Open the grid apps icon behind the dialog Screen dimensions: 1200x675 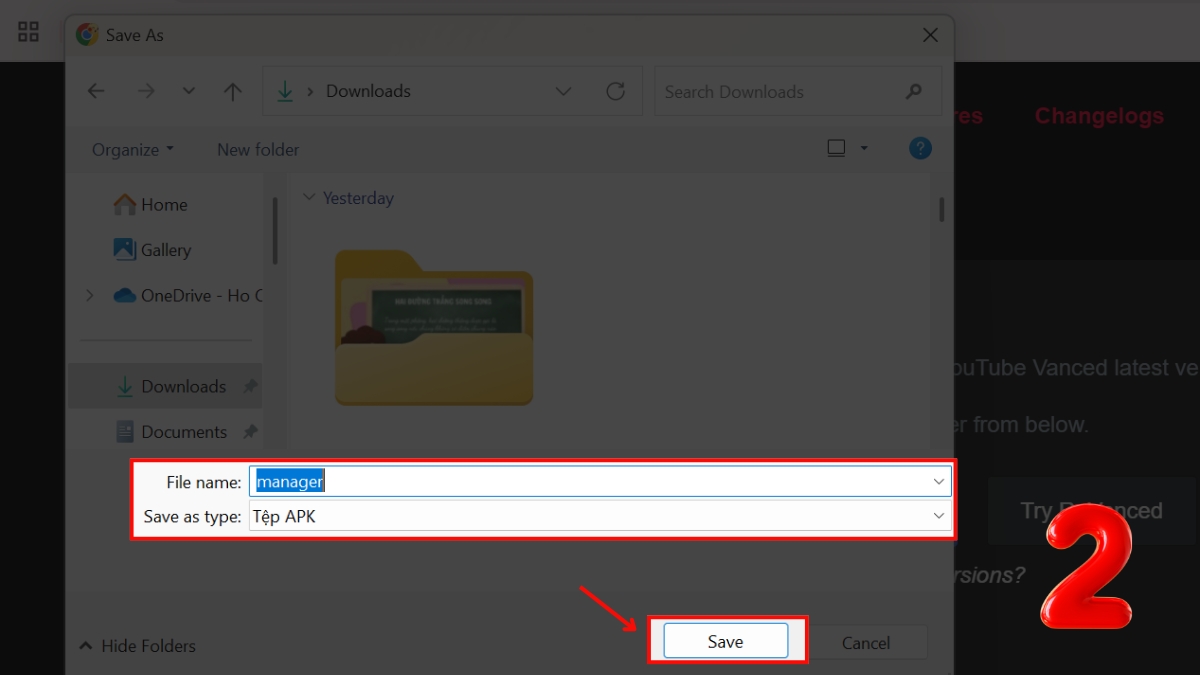(29, 32)
